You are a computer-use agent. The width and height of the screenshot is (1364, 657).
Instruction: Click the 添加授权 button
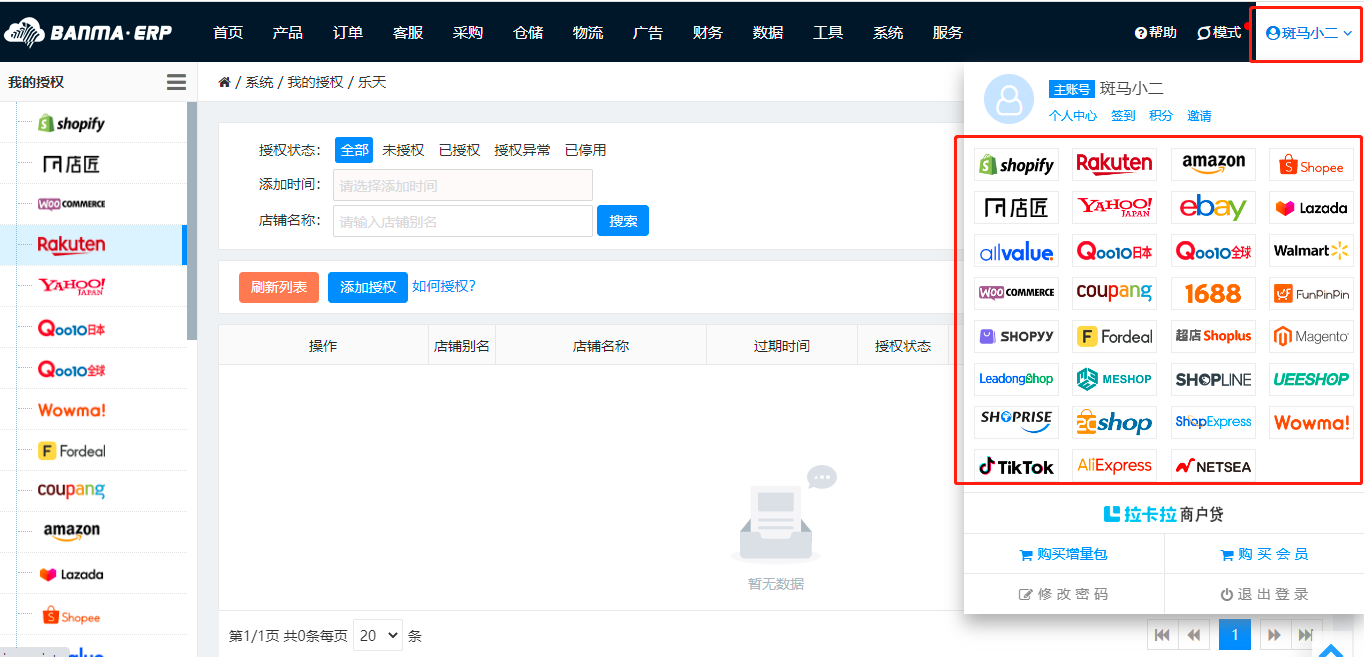(x=368, y=287)
